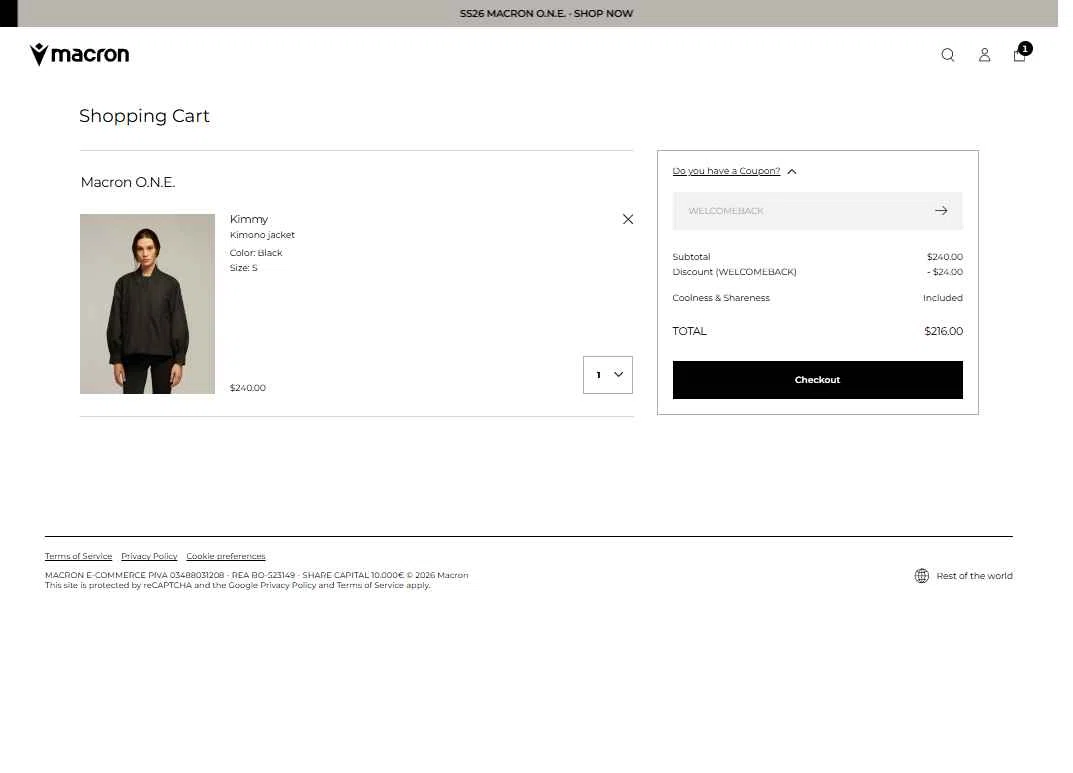
Task: Click the black Checkout button
Action: (817, 380)
